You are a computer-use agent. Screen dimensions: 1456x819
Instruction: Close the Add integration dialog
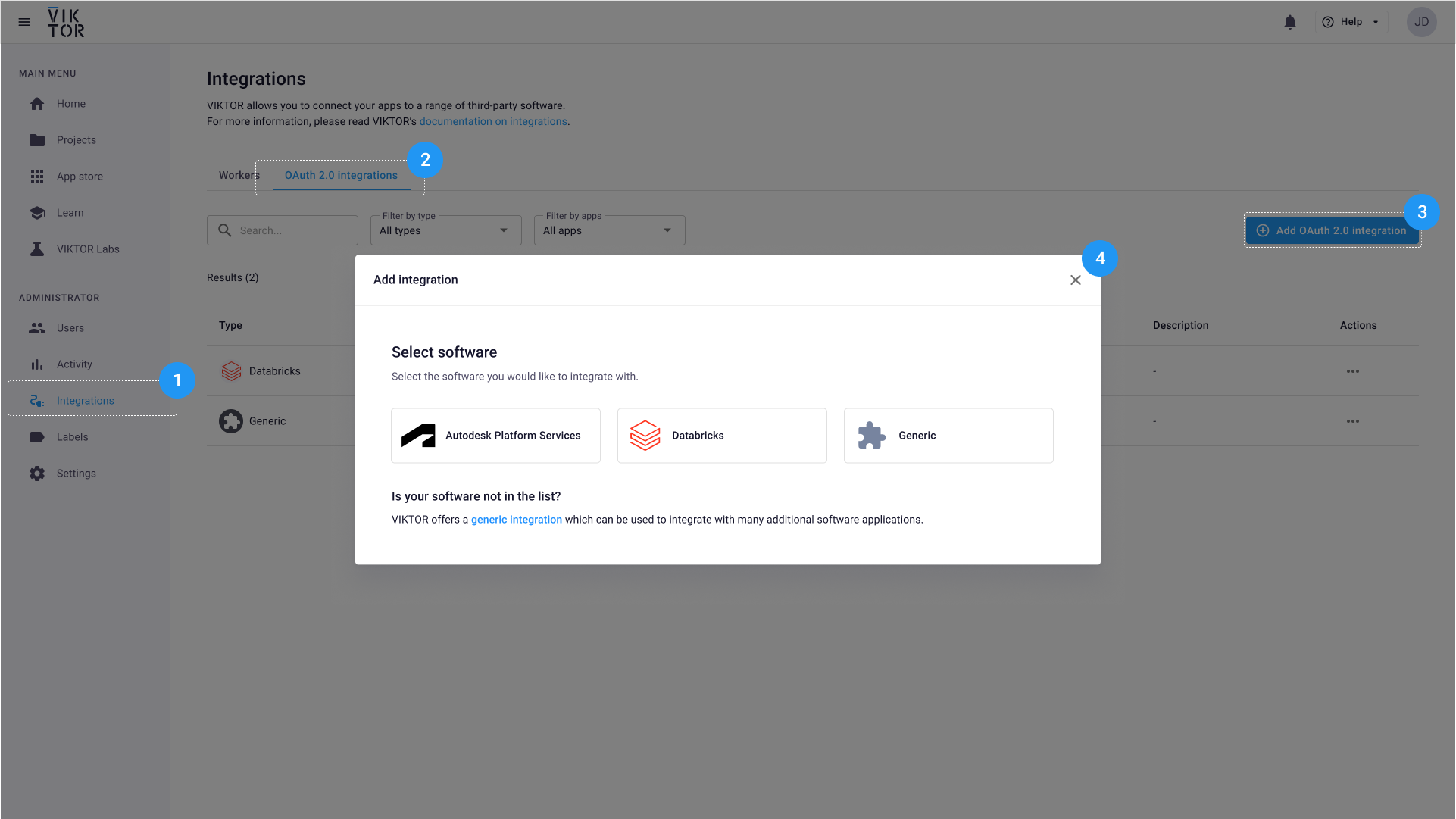pyautogui.click(x=1075, y=280)
